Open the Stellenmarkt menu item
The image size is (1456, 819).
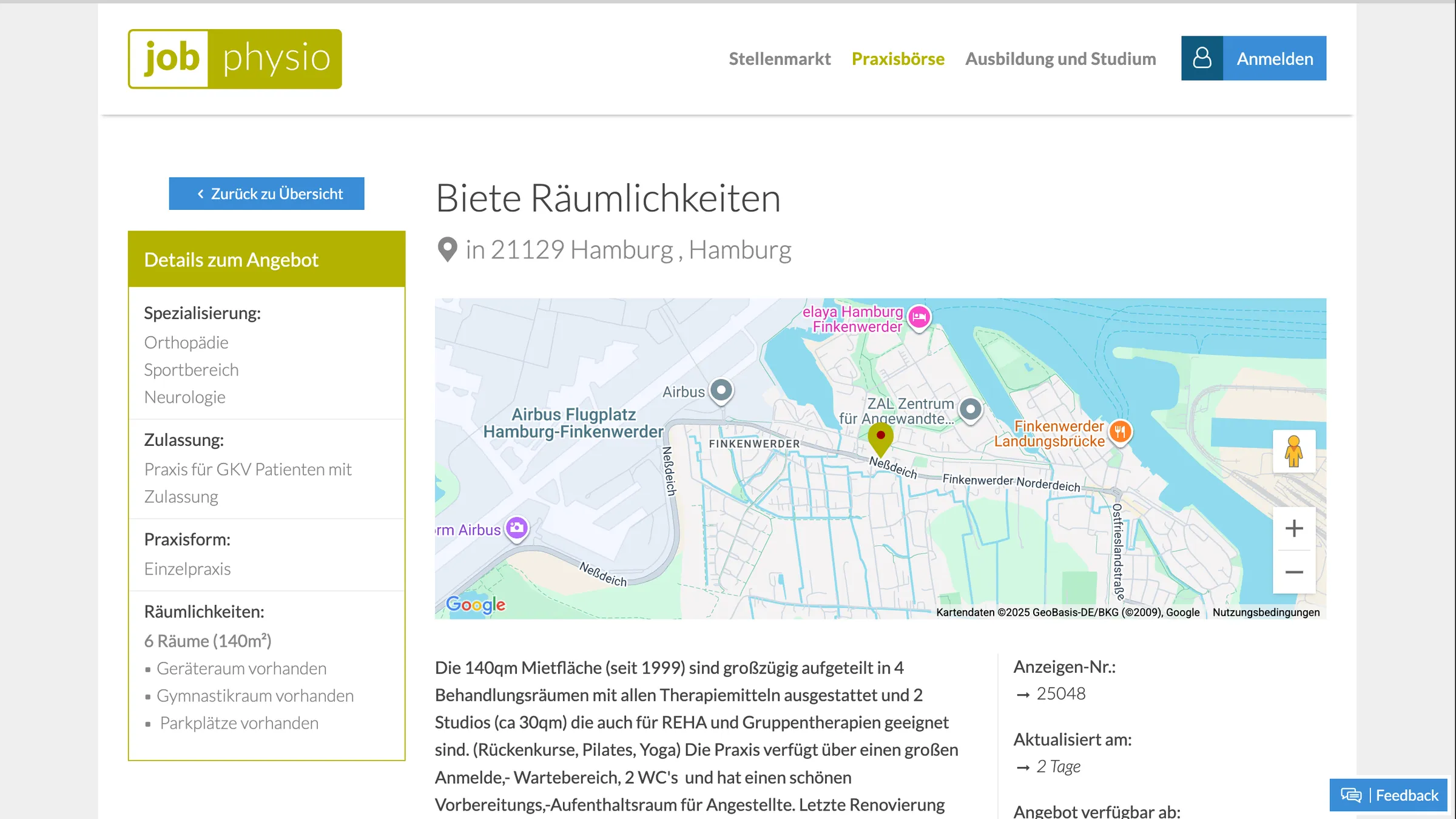coord(780,58)
